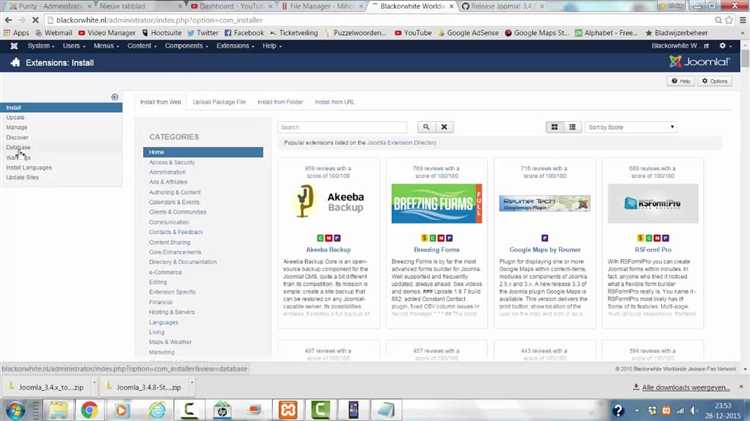Select the Calendars & Events category
The image size is (750, 421).
coord(174,202)
